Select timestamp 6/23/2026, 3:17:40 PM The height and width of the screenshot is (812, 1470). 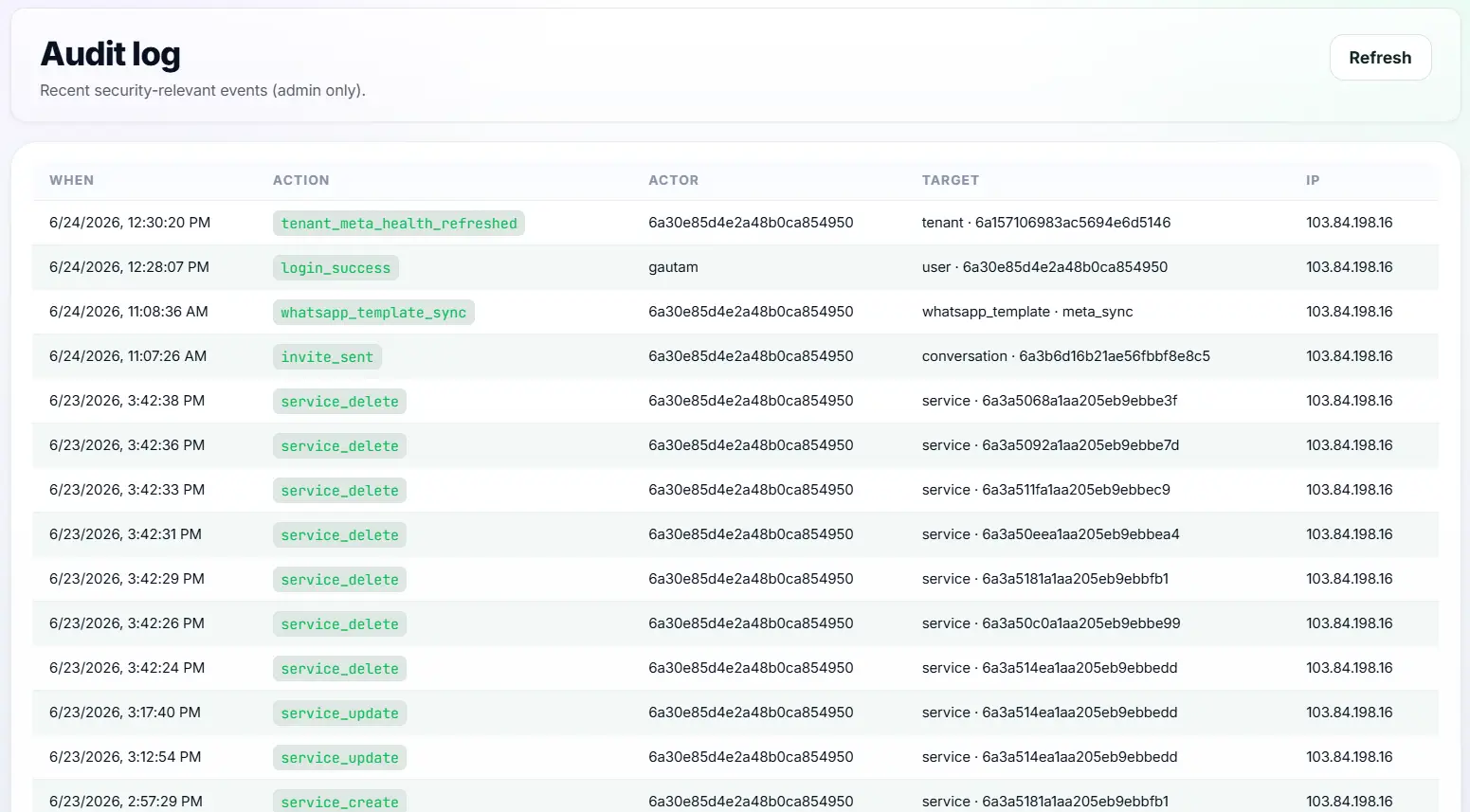125,713
